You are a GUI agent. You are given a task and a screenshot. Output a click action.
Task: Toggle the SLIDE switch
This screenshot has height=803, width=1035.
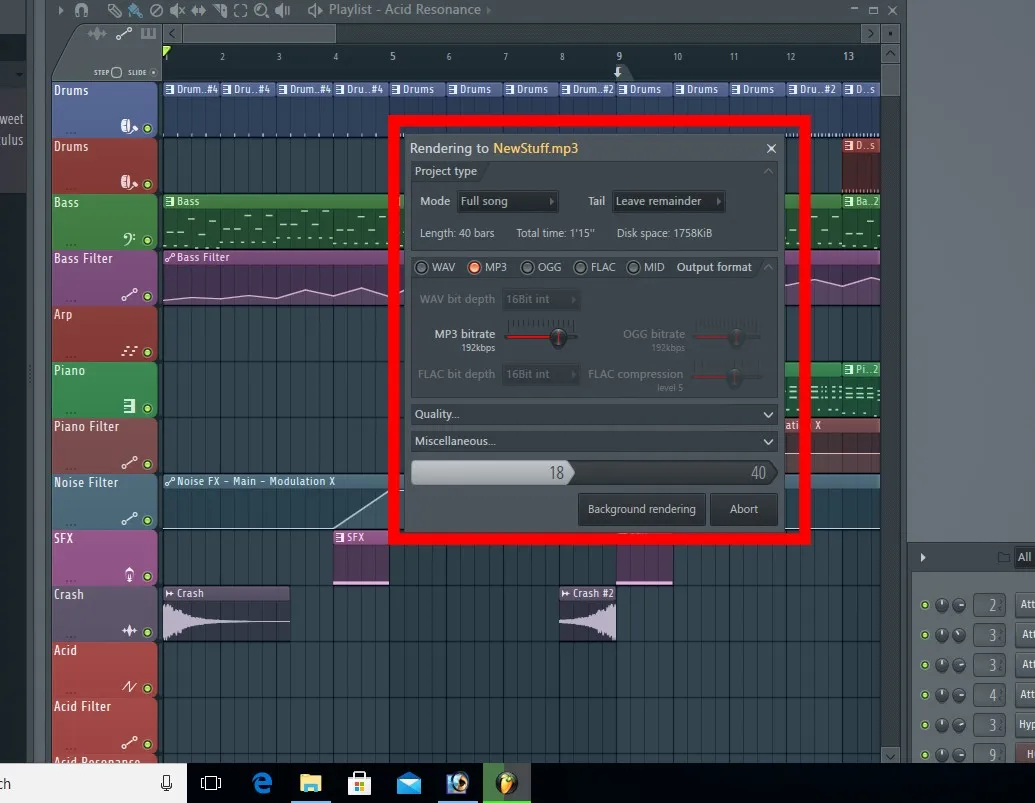click(154, 73)
